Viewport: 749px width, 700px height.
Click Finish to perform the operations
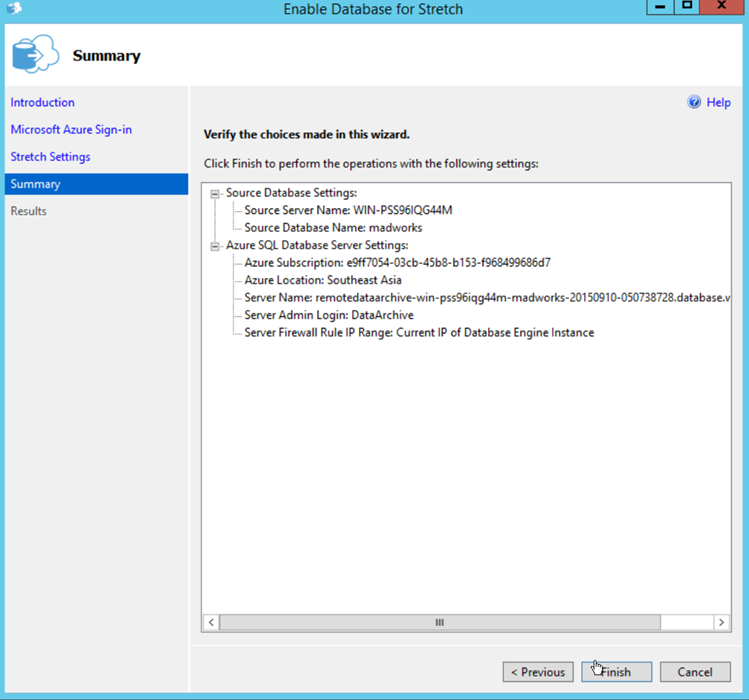pyautogui.click(x=617, y=672)
